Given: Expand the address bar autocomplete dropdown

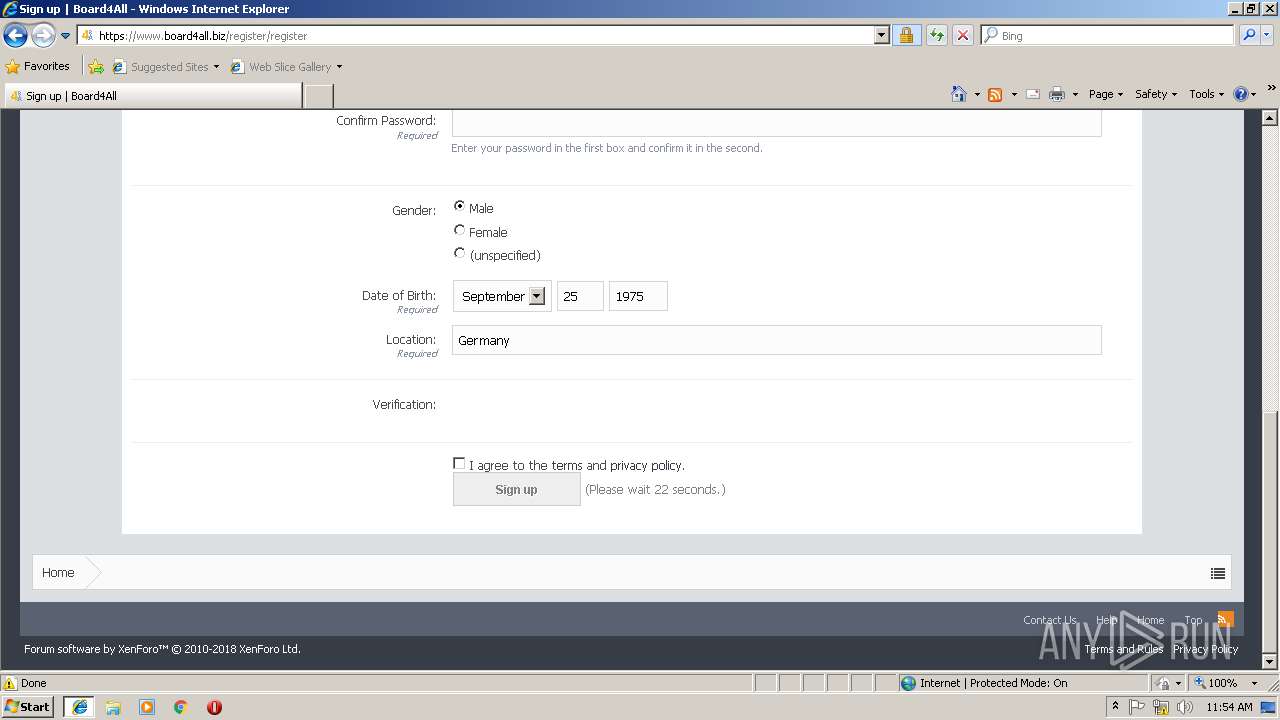Looking at the screenshot, I should tap(881, 35).
